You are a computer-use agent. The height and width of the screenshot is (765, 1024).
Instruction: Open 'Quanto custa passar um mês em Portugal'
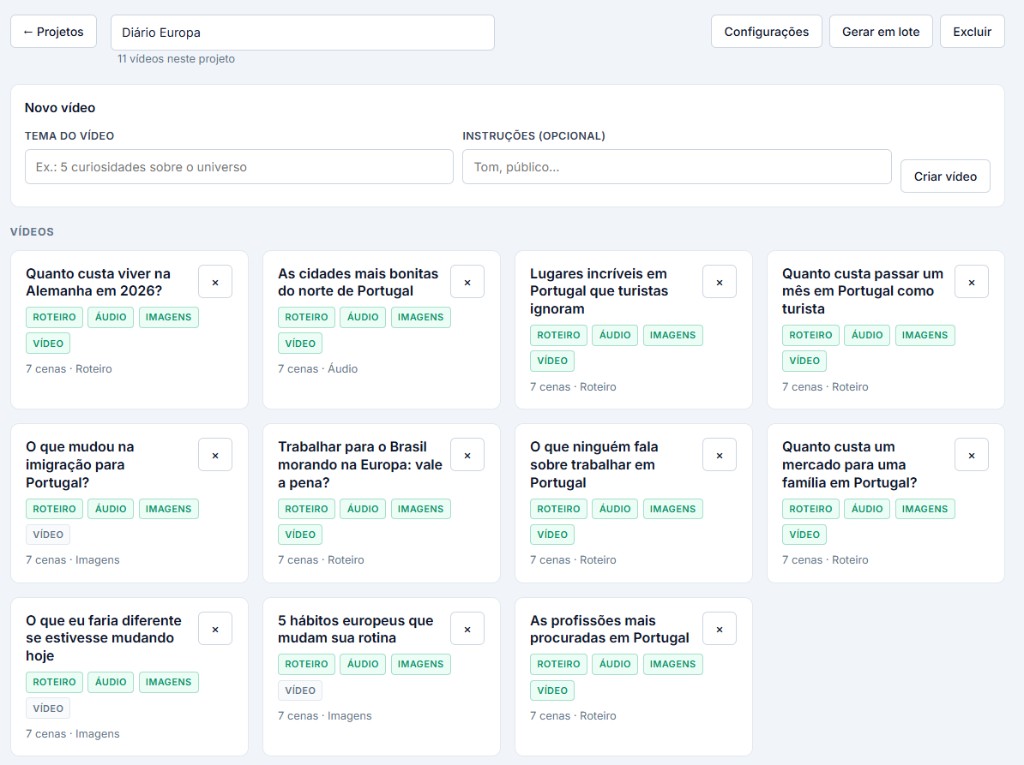click(x=862, y=291)
